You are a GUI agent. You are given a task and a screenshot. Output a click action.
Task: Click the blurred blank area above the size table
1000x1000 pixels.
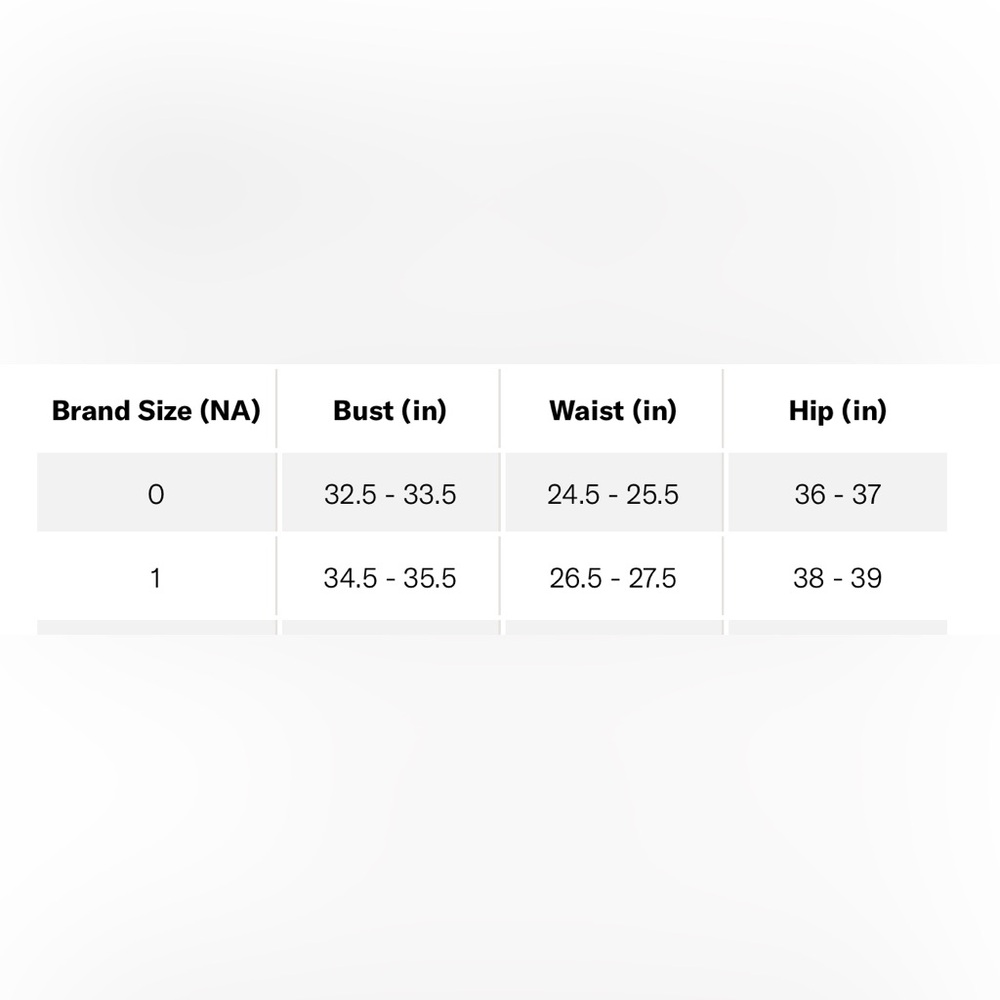coord(500,182)
